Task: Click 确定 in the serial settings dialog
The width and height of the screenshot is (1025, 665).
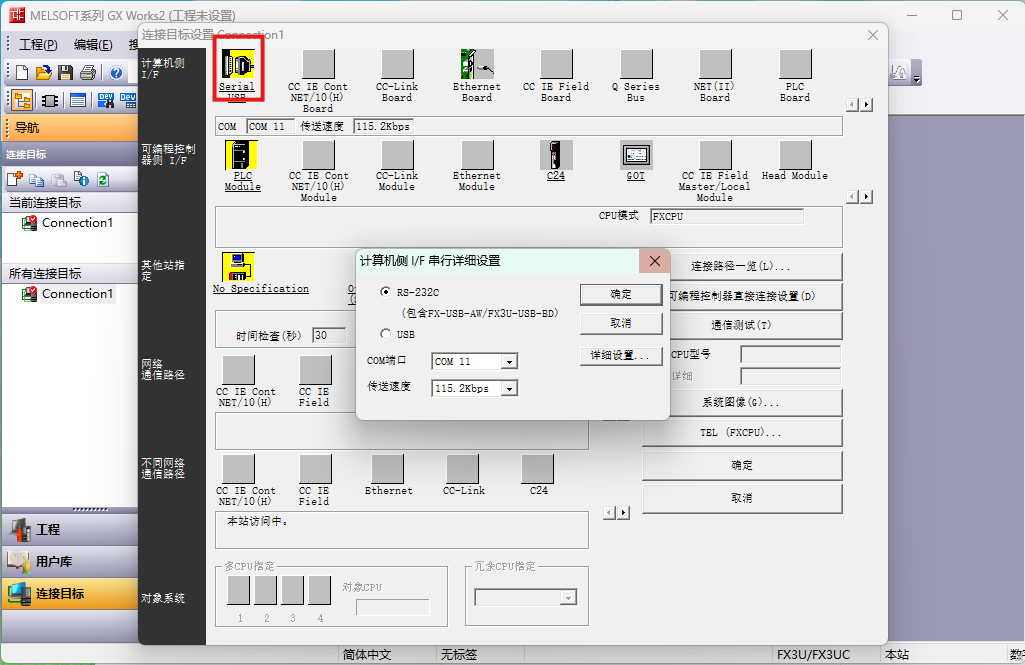Action: 621,294
